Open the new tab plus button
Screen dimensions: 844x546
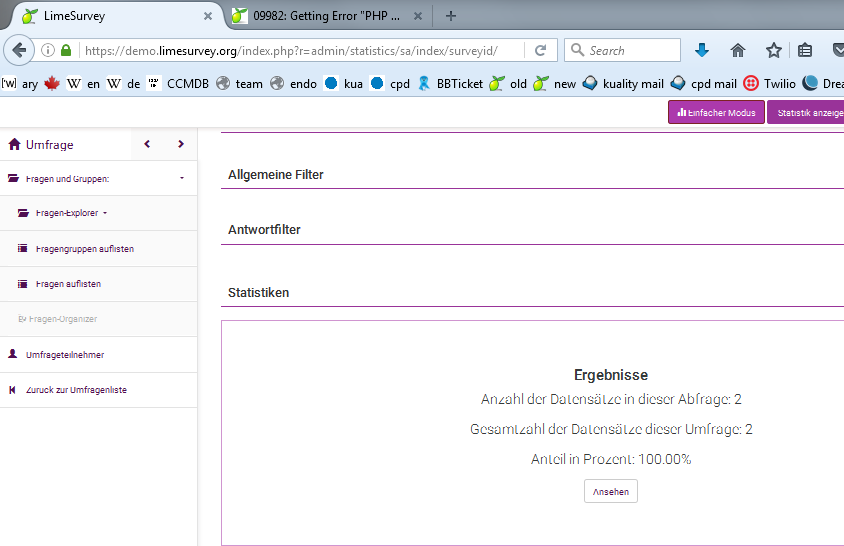pos(451,16)
